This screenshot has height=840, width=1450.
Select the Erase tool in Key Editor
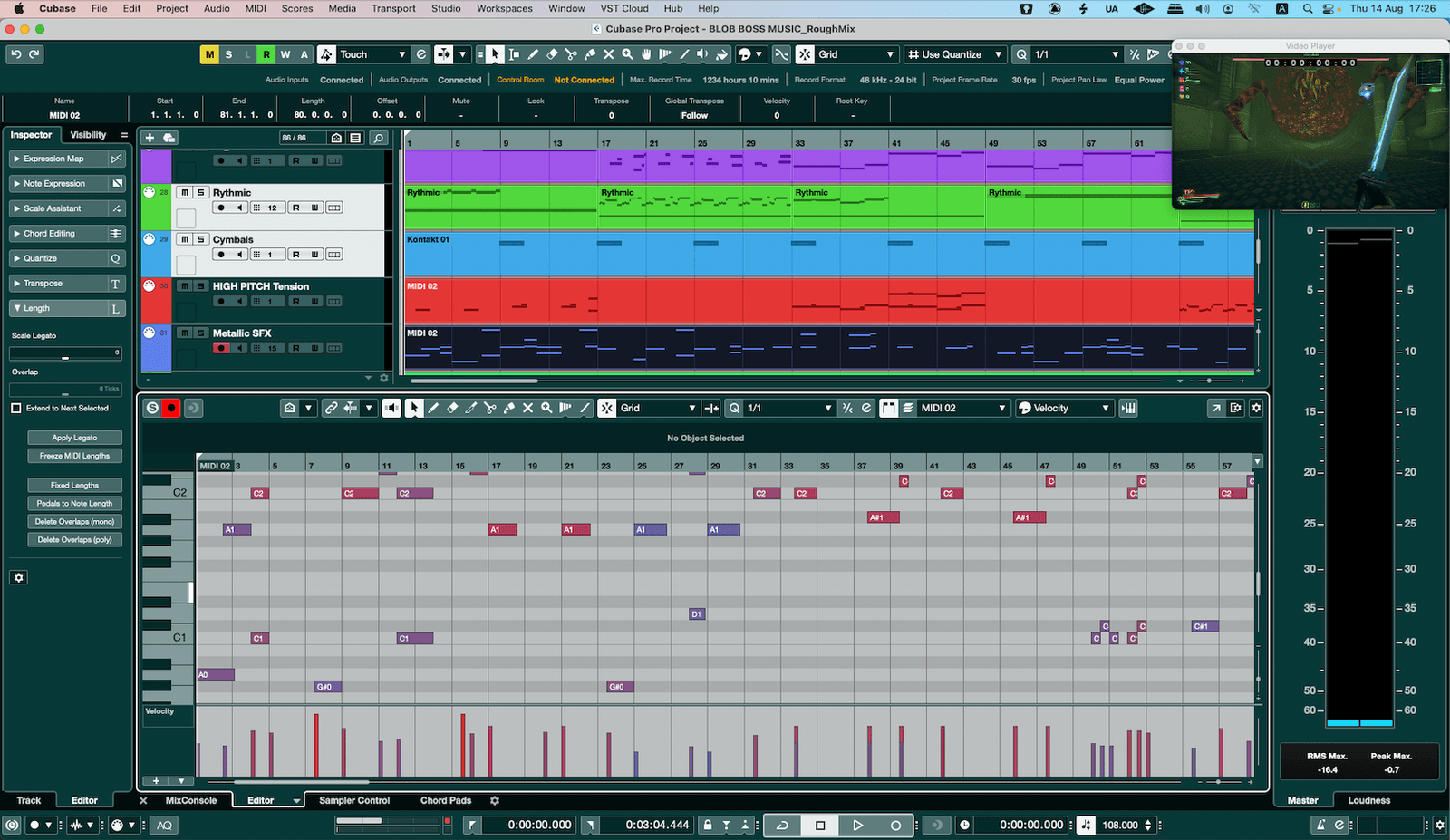click(452, 408)
